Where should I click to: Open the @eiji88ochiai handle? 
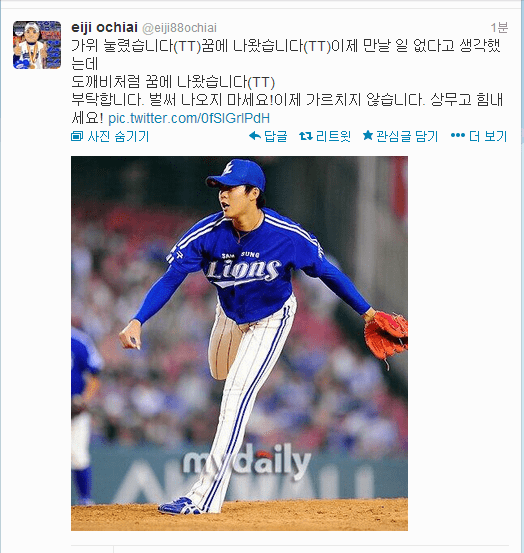tap(179, 28)
